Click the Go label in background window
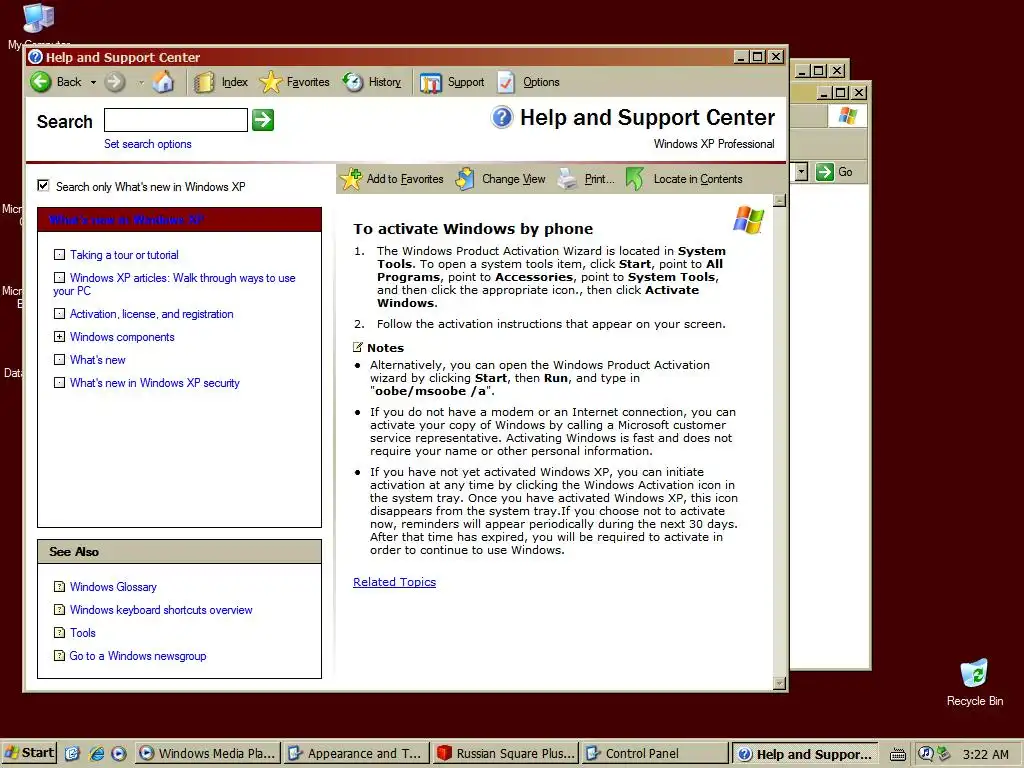This screenshot has width=1024, height=768. click(x=845, y=172)
